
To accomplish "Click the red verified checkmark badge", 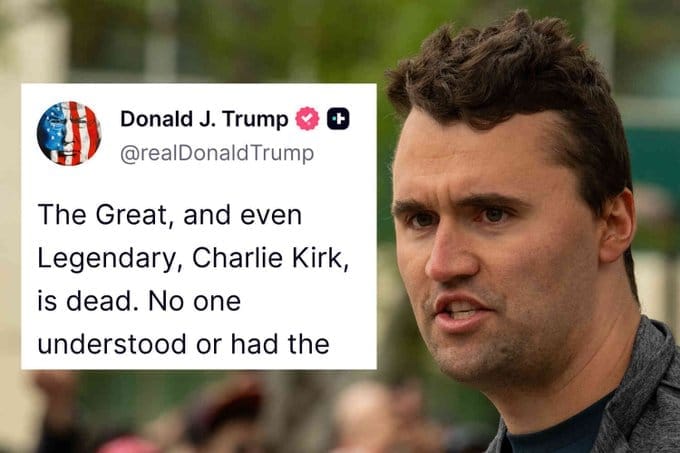I will (x=307, y=119).
